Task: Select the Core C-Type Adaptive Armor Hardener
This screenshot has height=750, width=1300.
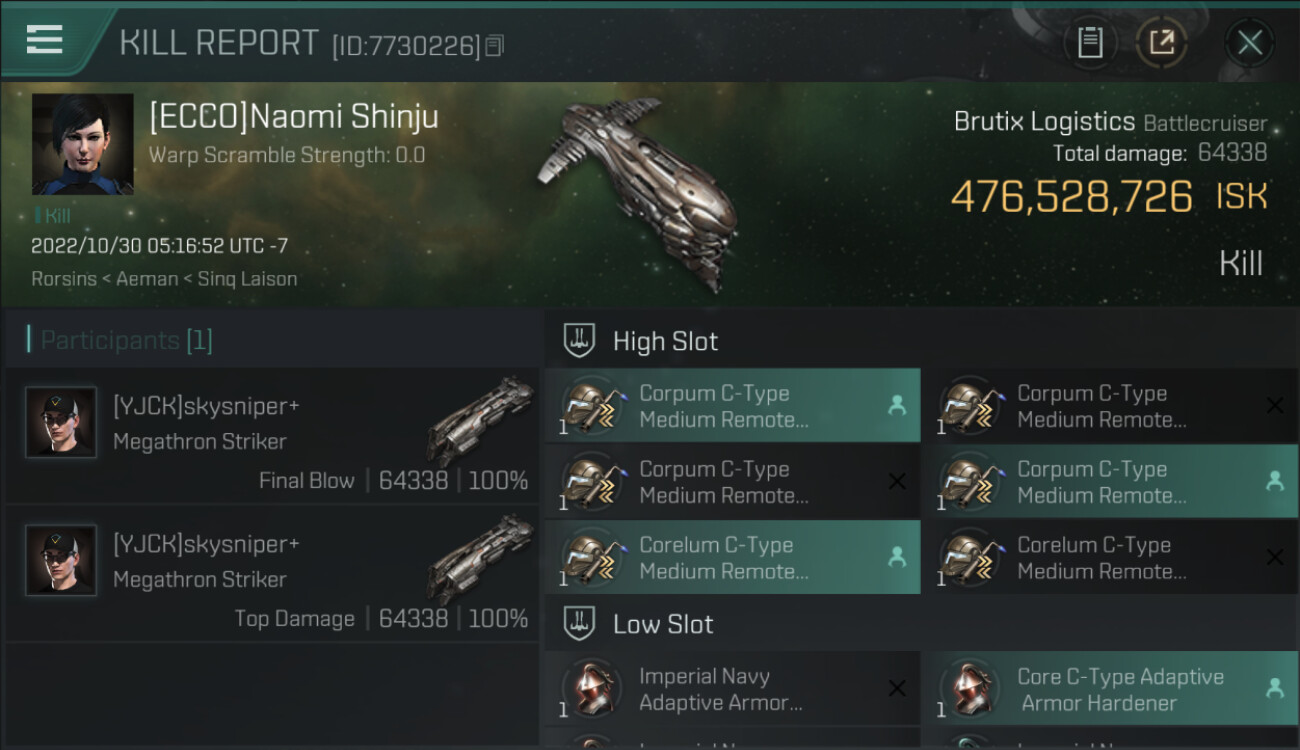Action: [1110, 689]
